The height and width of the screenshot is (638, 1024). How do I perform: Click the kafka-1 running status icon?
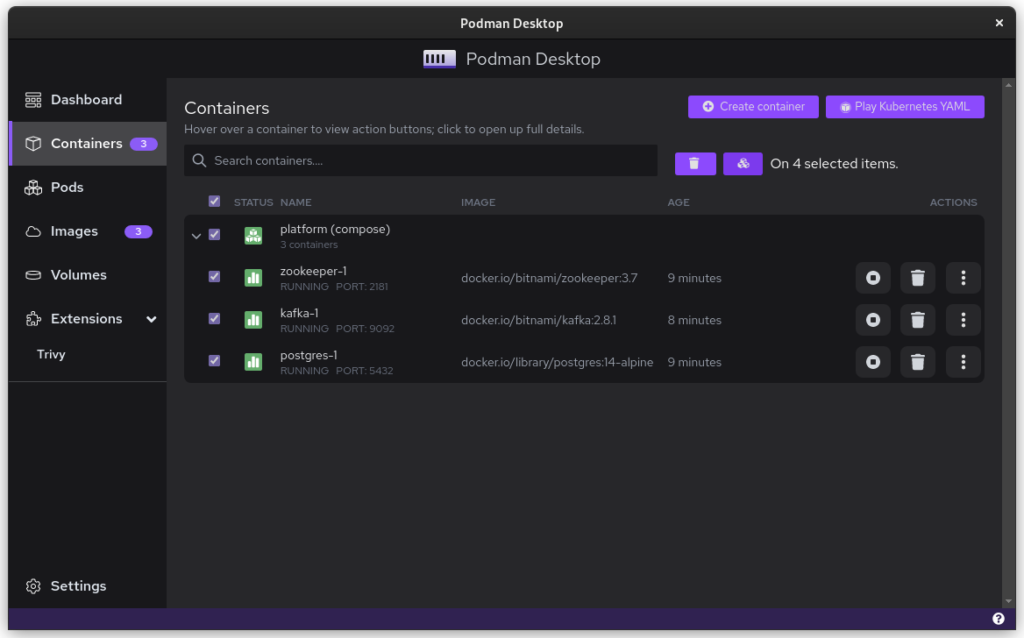click(253, 320)
